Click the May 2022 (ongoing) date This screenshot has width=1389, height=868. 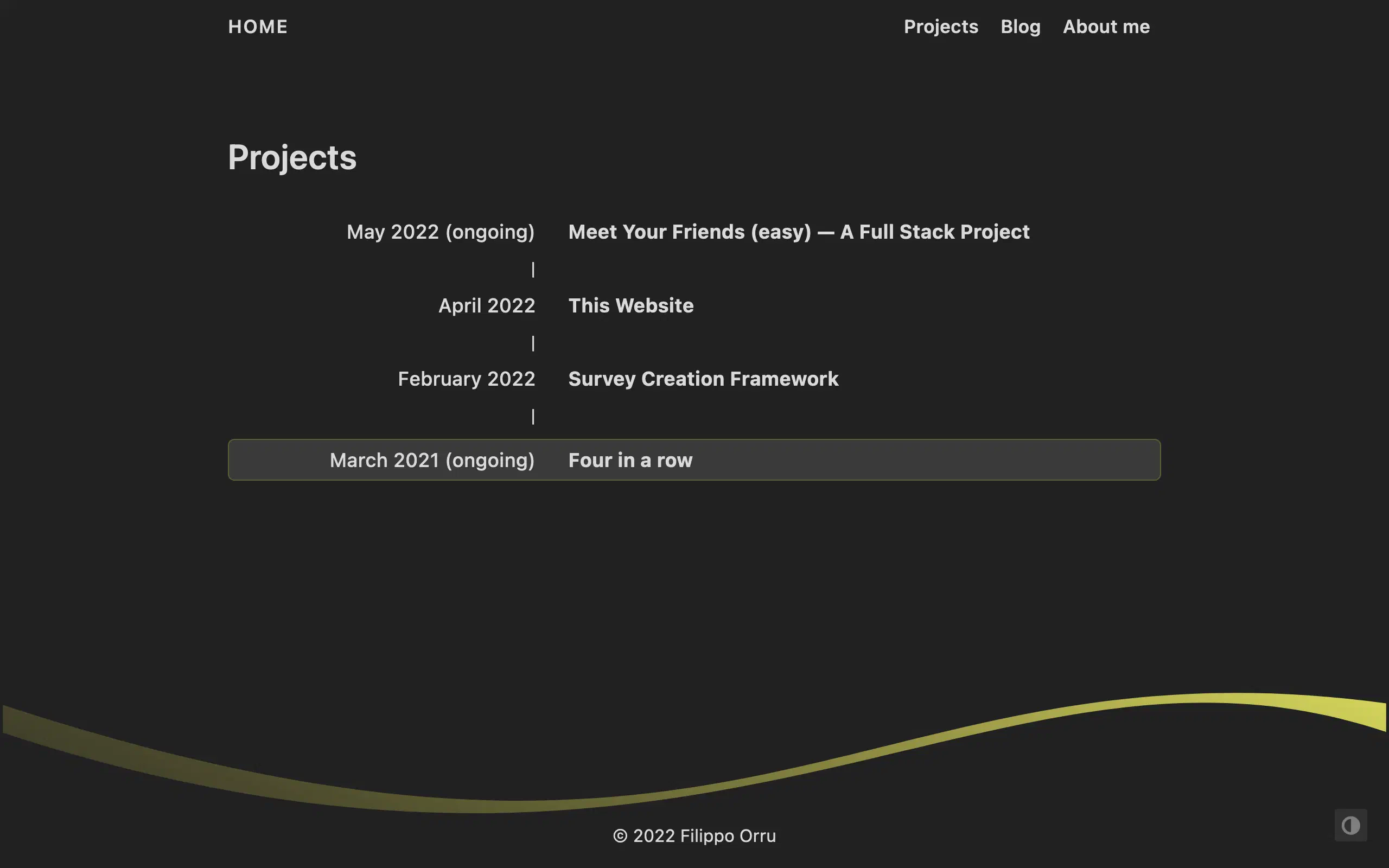pos(440,232)
